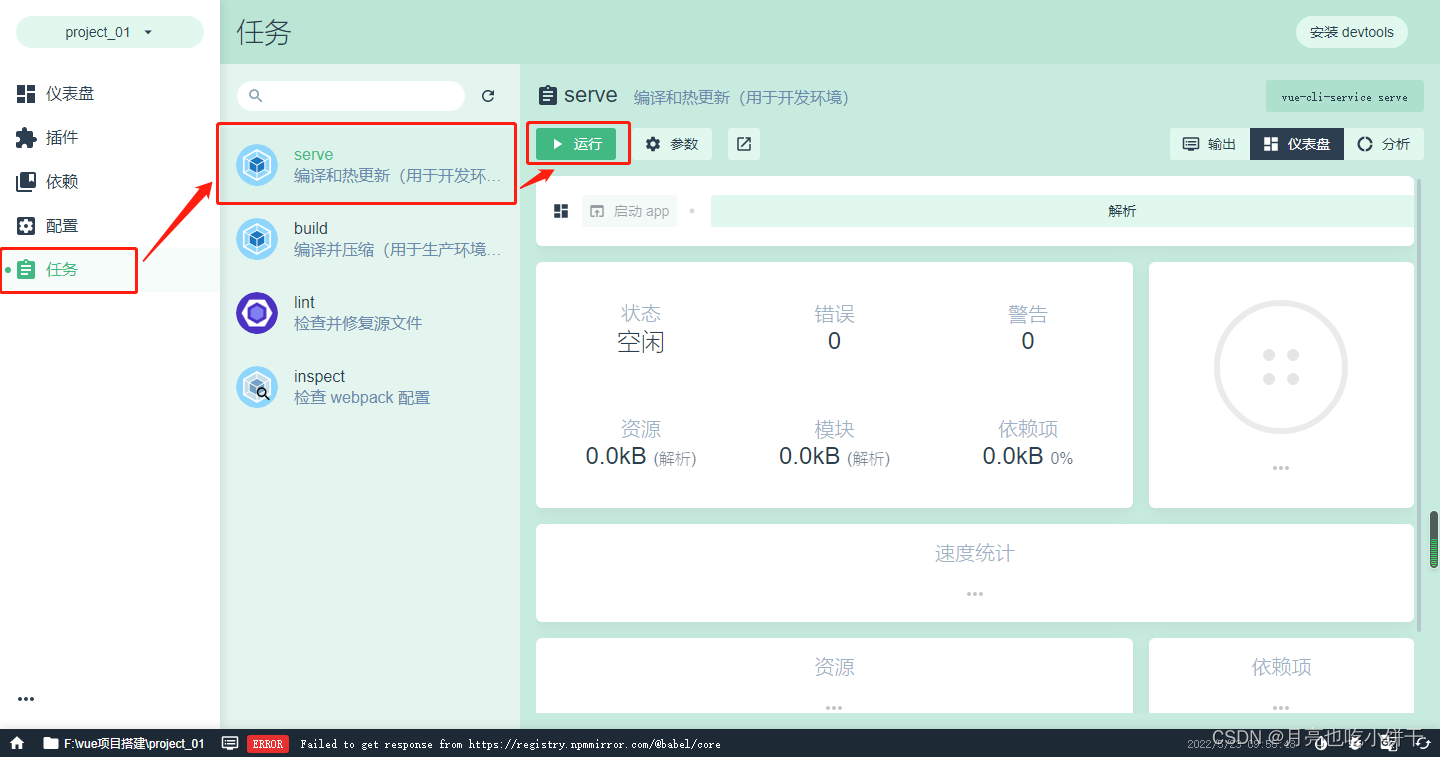Screen dimensions: 1440x757
Task: Select the inspect task in list
Action: 369,387
